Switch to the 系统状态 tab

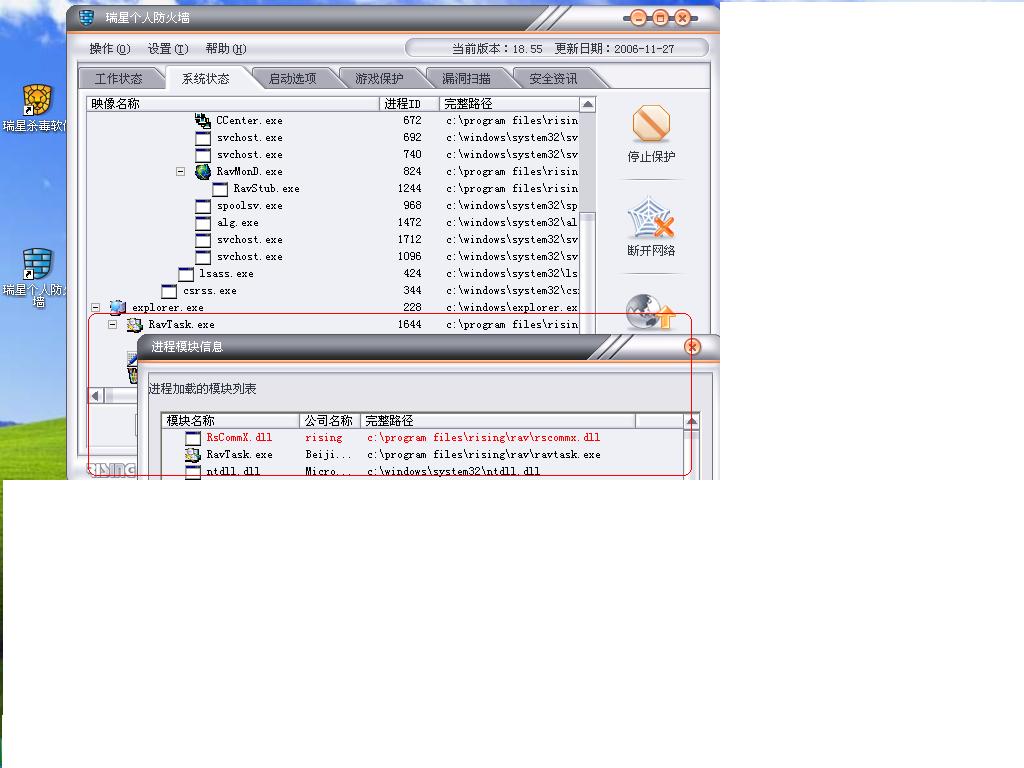206,79
